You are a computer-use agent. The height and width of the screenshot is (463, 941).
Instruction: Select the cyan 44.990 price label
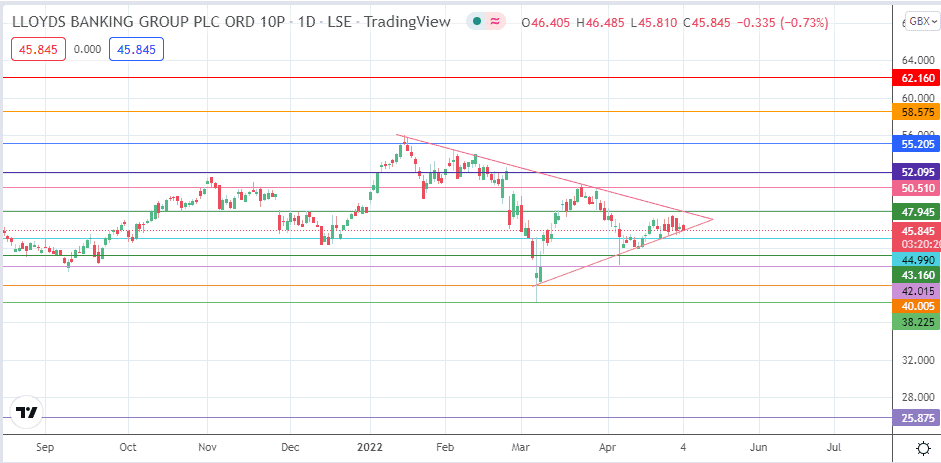click(917, 260)
